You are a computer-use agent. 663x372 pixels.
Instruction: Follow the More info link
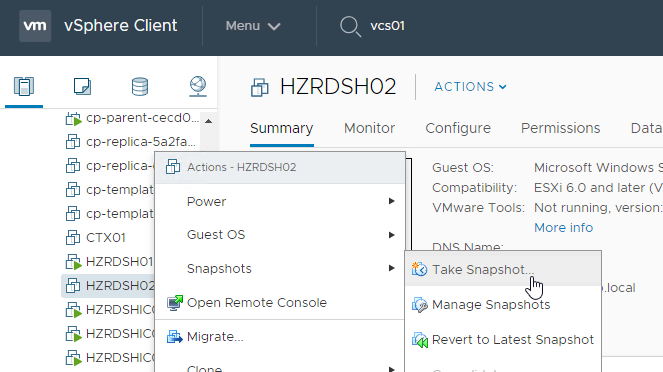pos(564,228)
